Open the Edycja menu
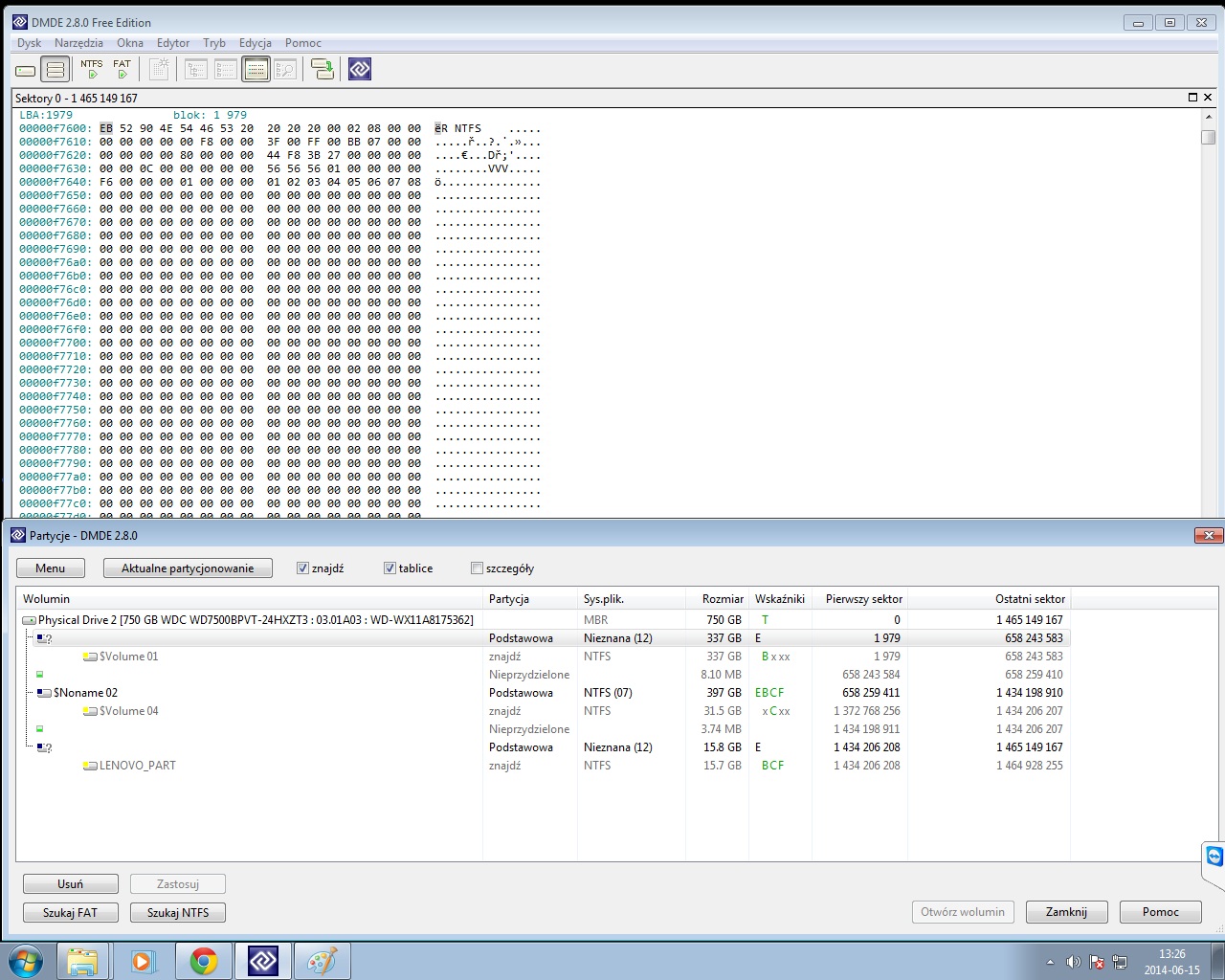The width and height of the screenshot is (1225, 980). 256,43
